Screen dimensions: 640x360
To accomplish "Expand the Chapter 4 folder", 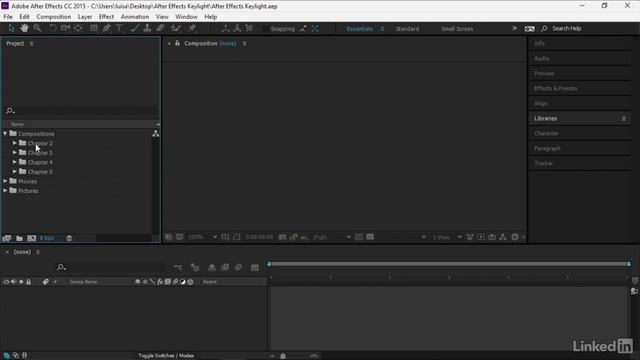I will [15, 162].
